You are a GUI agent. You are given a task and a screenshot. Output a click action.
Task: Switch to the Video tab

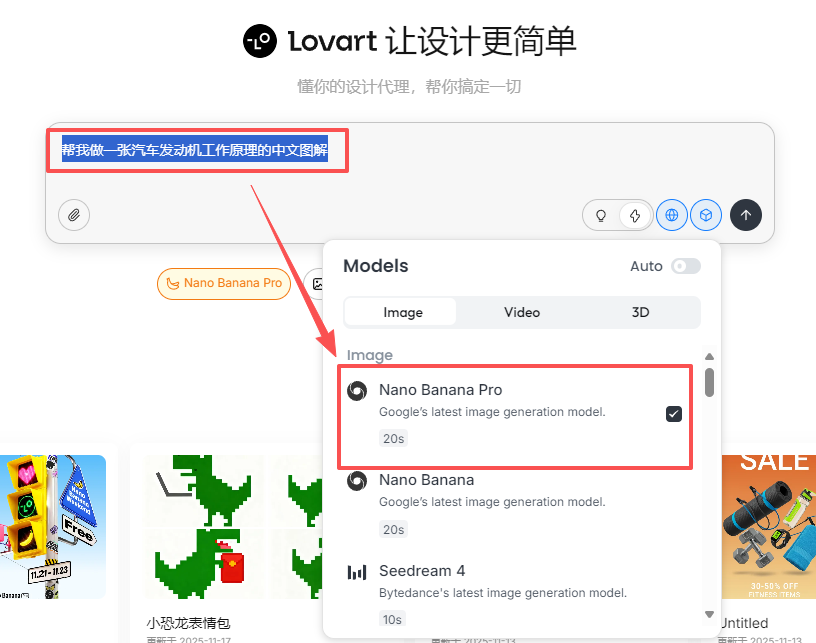coord(522,312)
